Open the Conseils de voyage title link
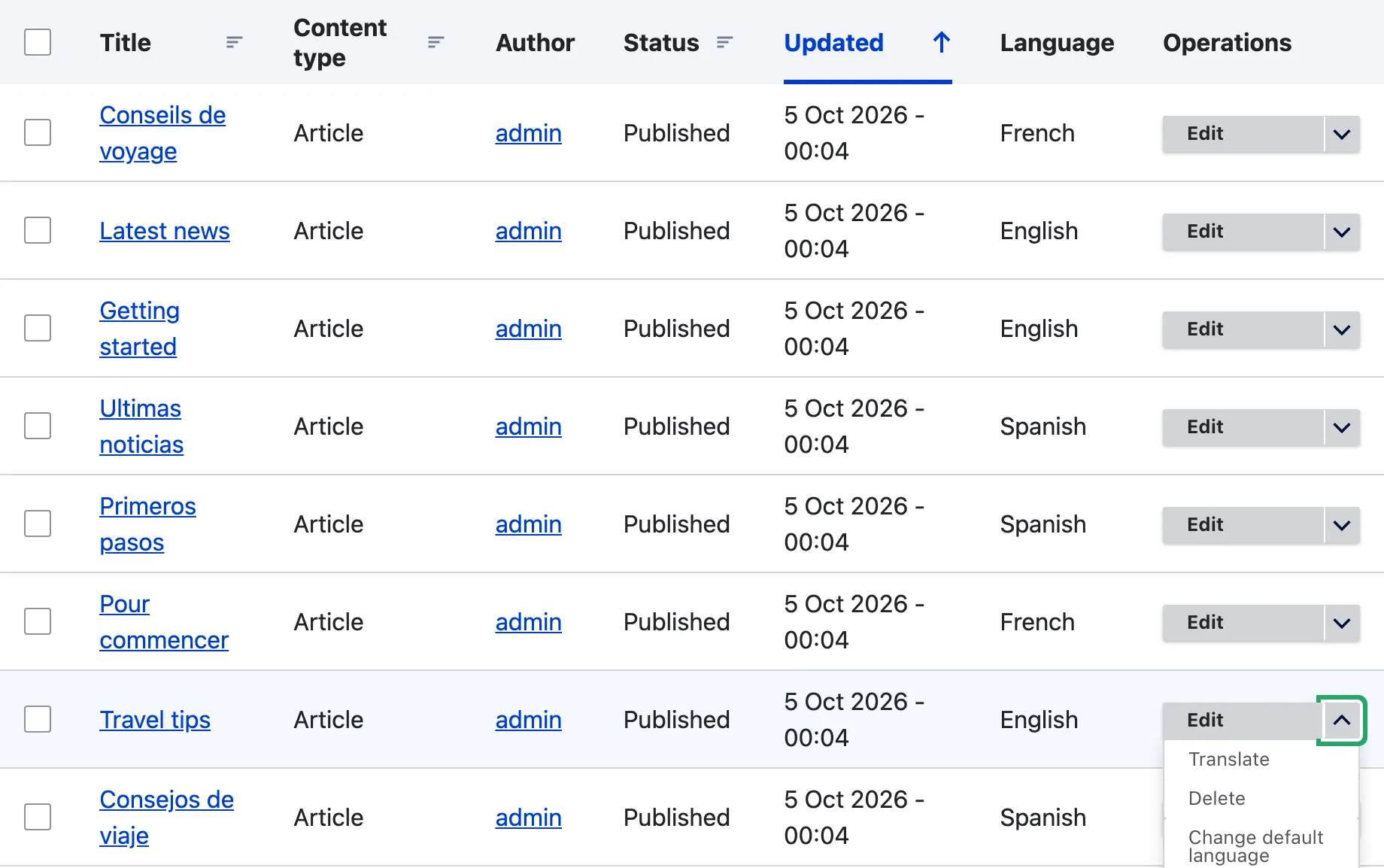1384x868 pixels. tap(162, 133)
